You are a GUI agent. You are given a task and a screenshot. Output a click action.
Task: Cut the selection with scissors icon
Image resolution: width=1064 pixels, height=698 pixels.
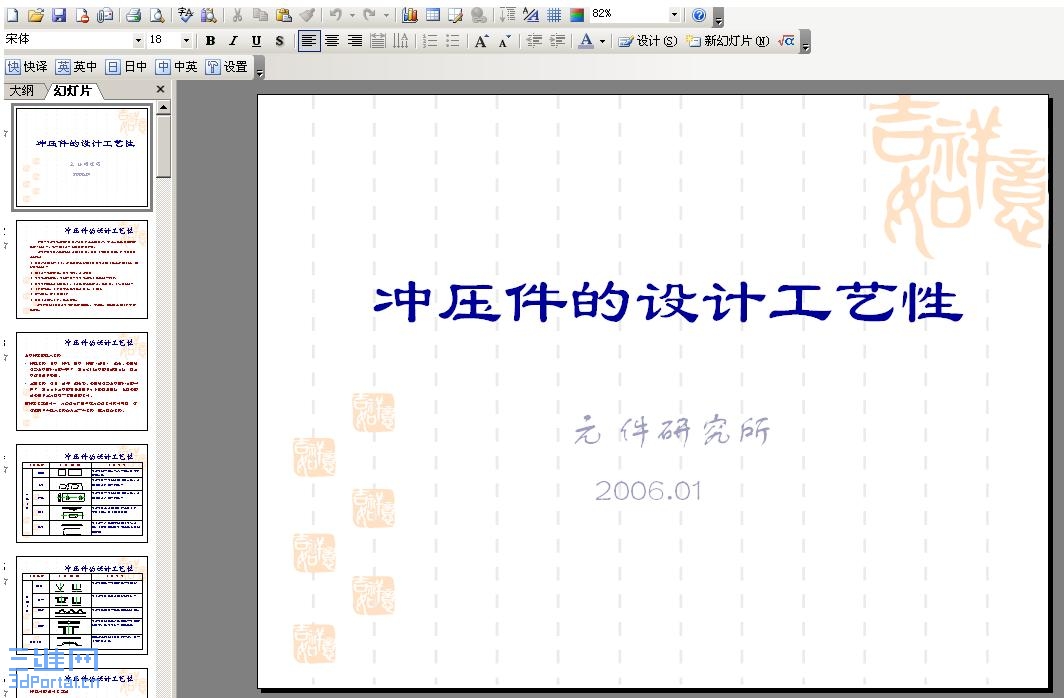[238, 14]
